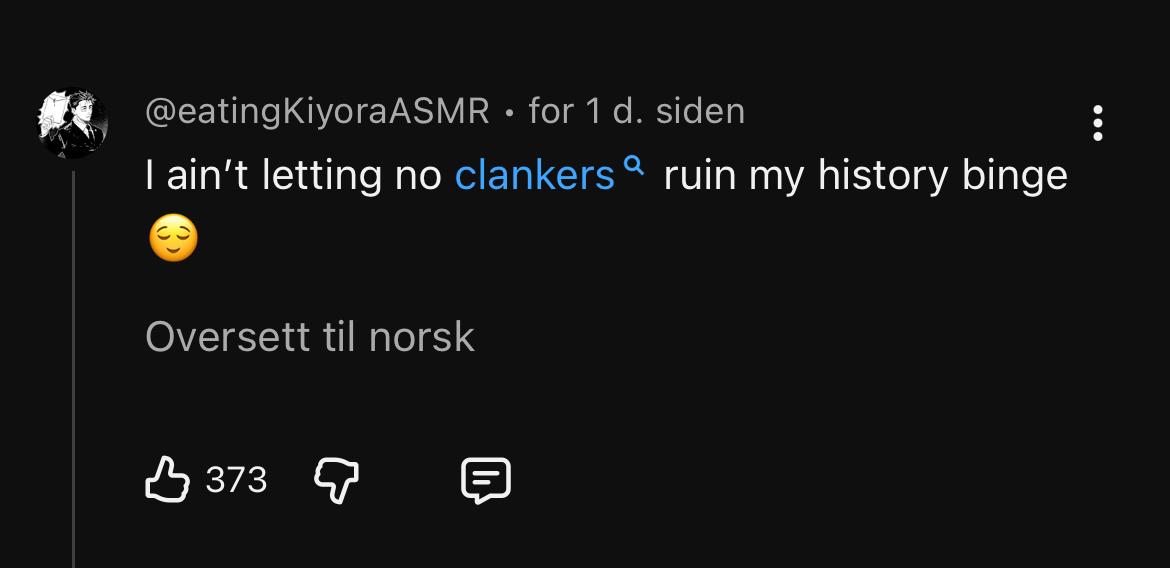Open the three-dot comment options menu
Viewport: 1170px width, 568px height.
pos(1098,123)
